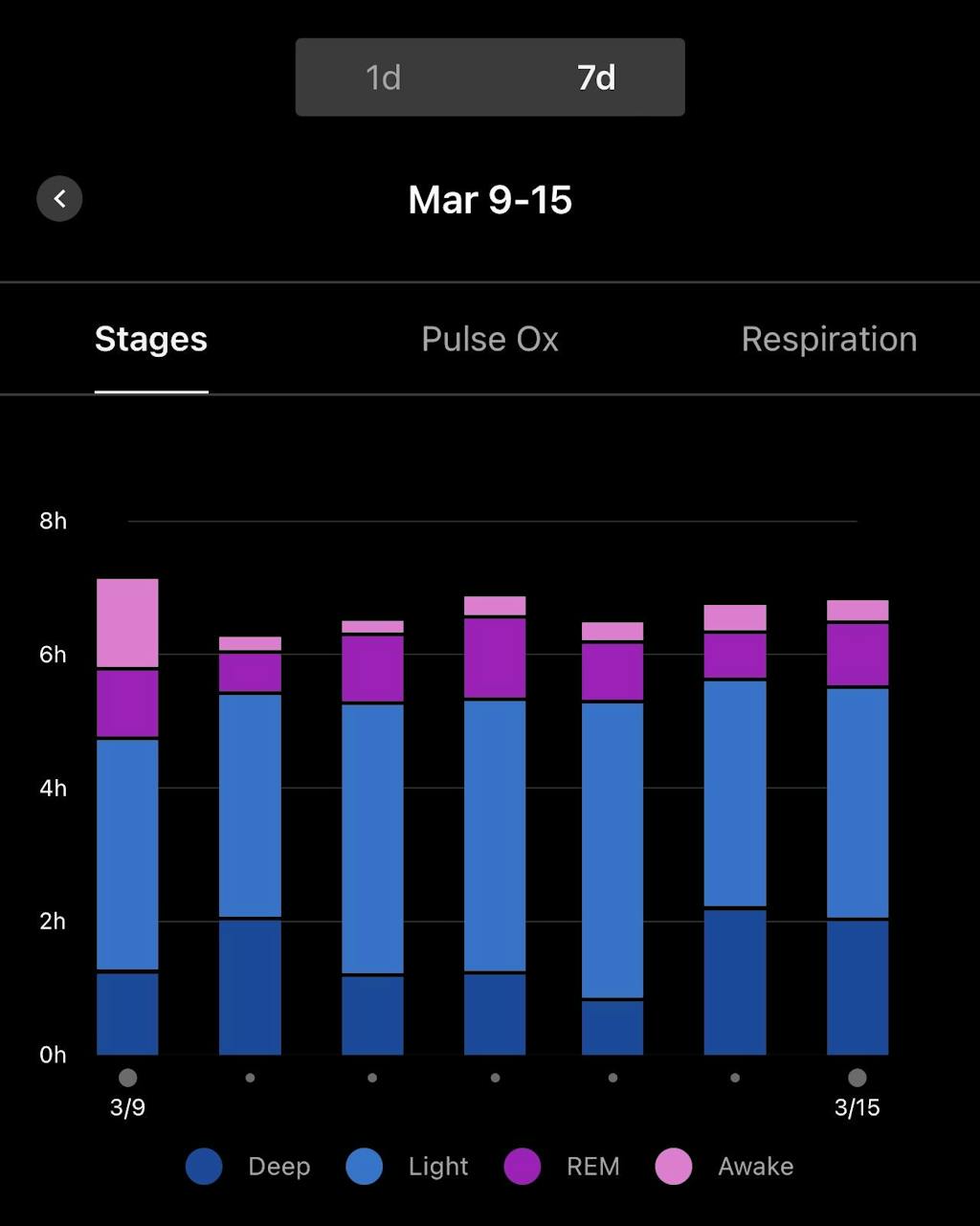Select the second day's marker dot
Screen dimensions: 980x1226
pos(250,1078)
